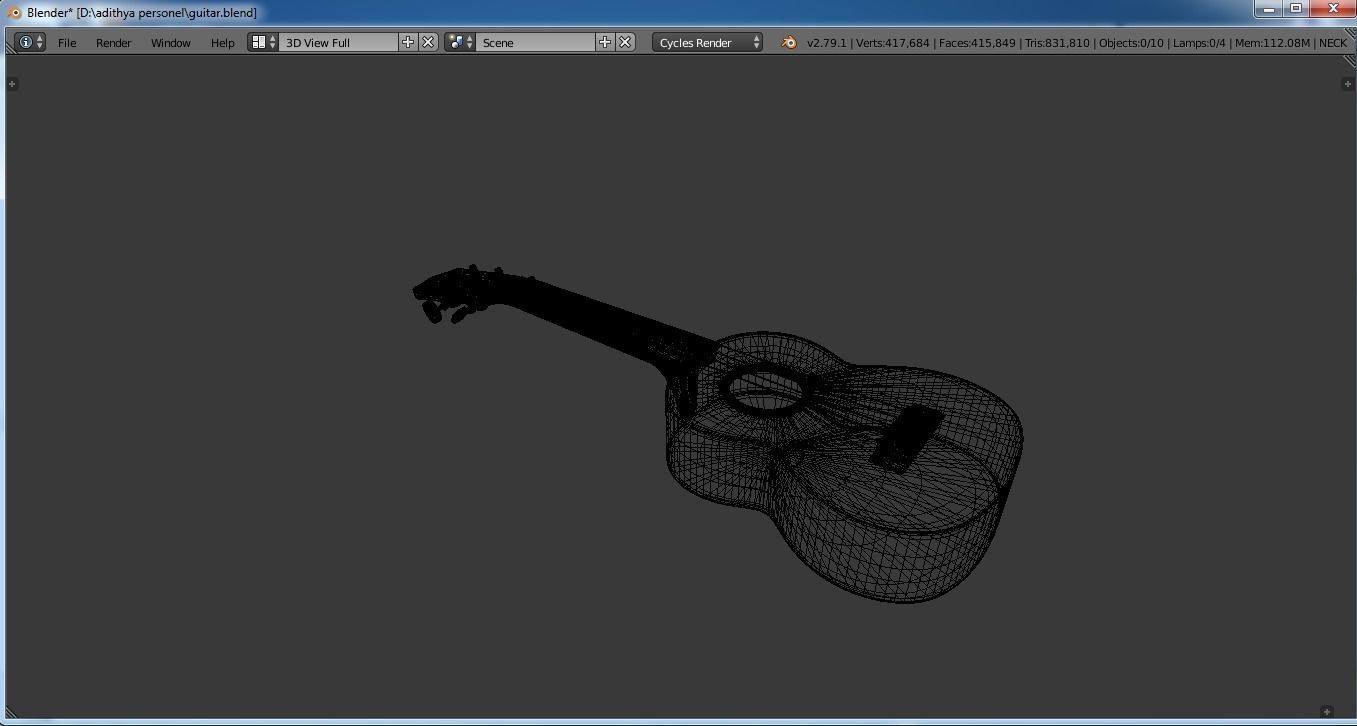The image size is (1357, 726).
Task: Maximize the Blender window
Action: tap(1295, 8)
